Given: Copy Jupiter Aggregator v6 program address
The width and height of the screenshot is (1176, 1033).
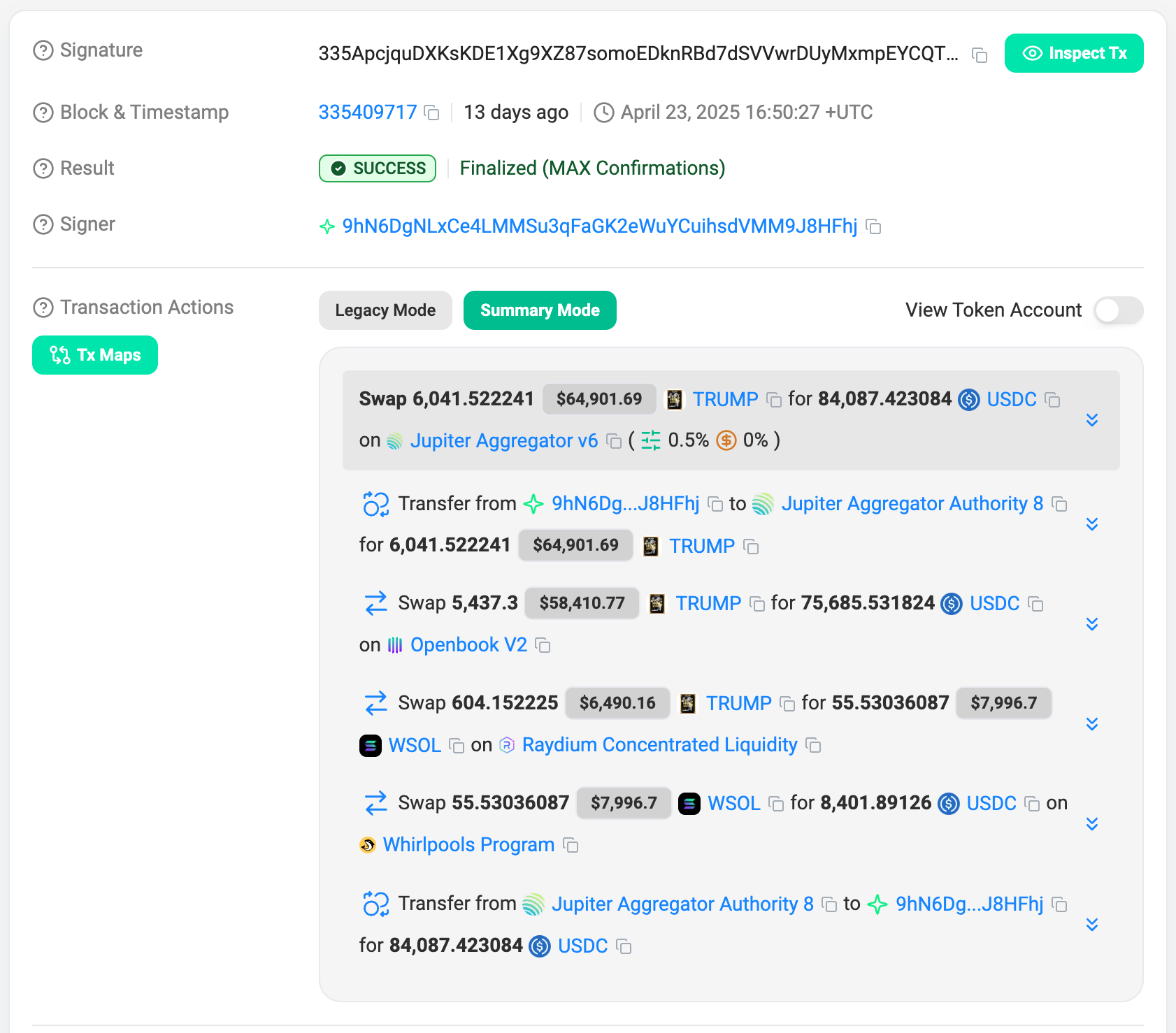Looking at the screenshot, I should tap(614, 441).
